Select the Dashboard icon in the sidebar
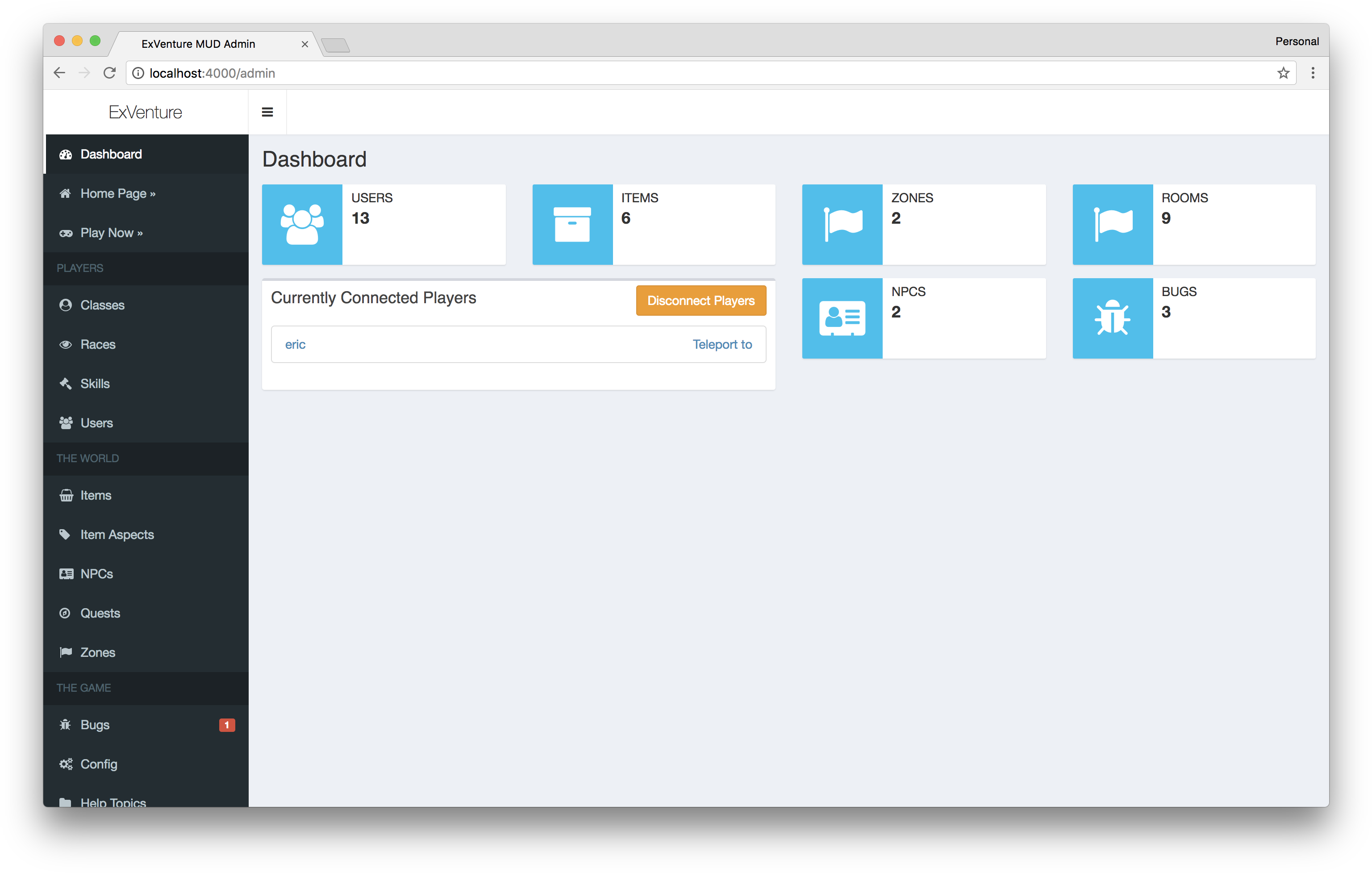Image resolution: width=1372 pixels, height=873 pixels. pos(66,154)
